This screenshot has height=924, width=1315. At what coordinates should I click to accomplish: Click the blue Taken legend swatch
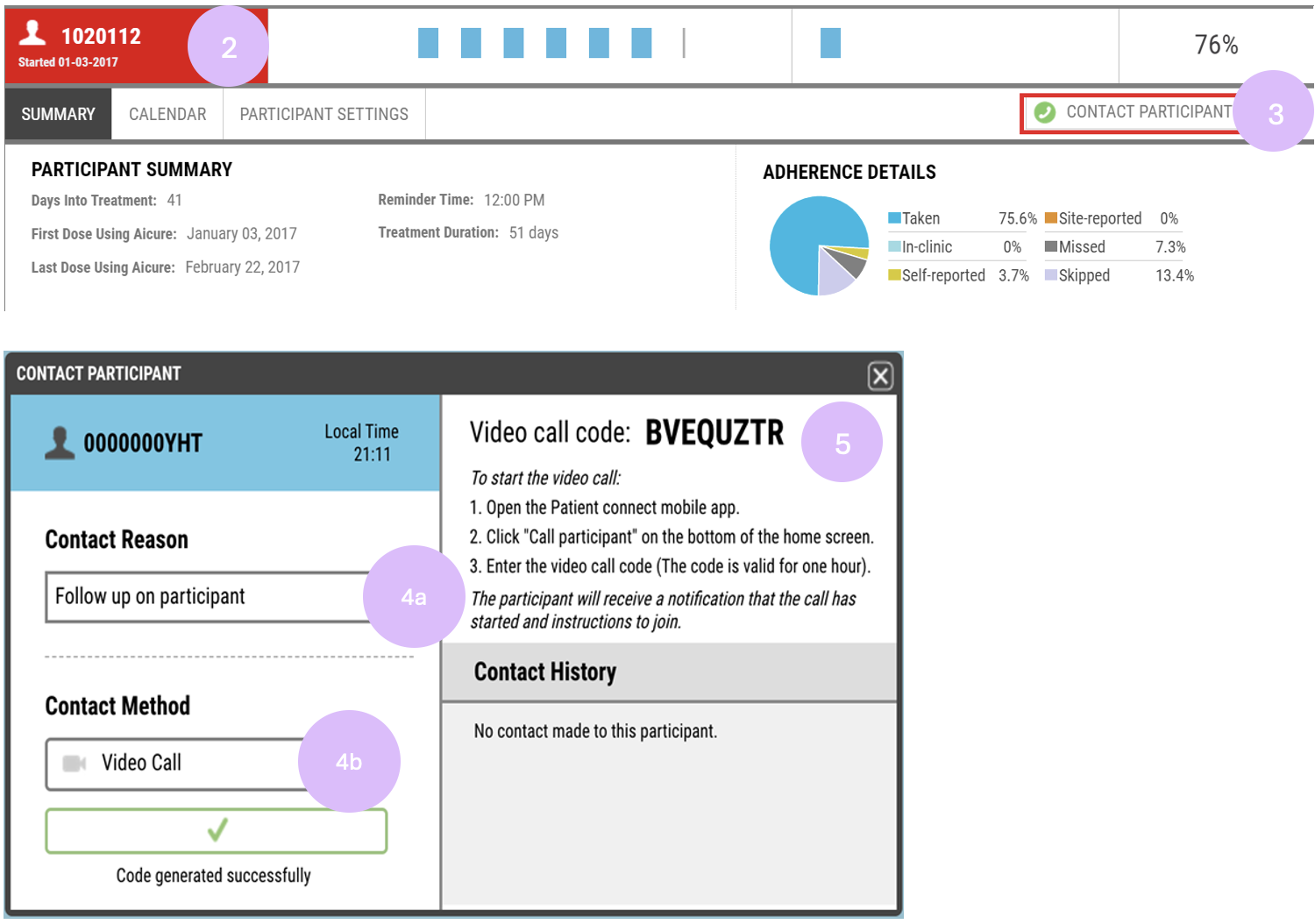click(x=894, y=218)
